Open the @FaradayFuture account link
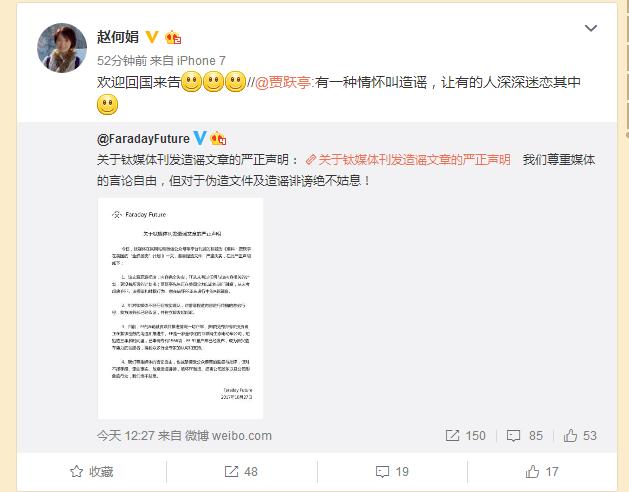The width and height of the screenshot is (629, 492). (x=143, y=139)
